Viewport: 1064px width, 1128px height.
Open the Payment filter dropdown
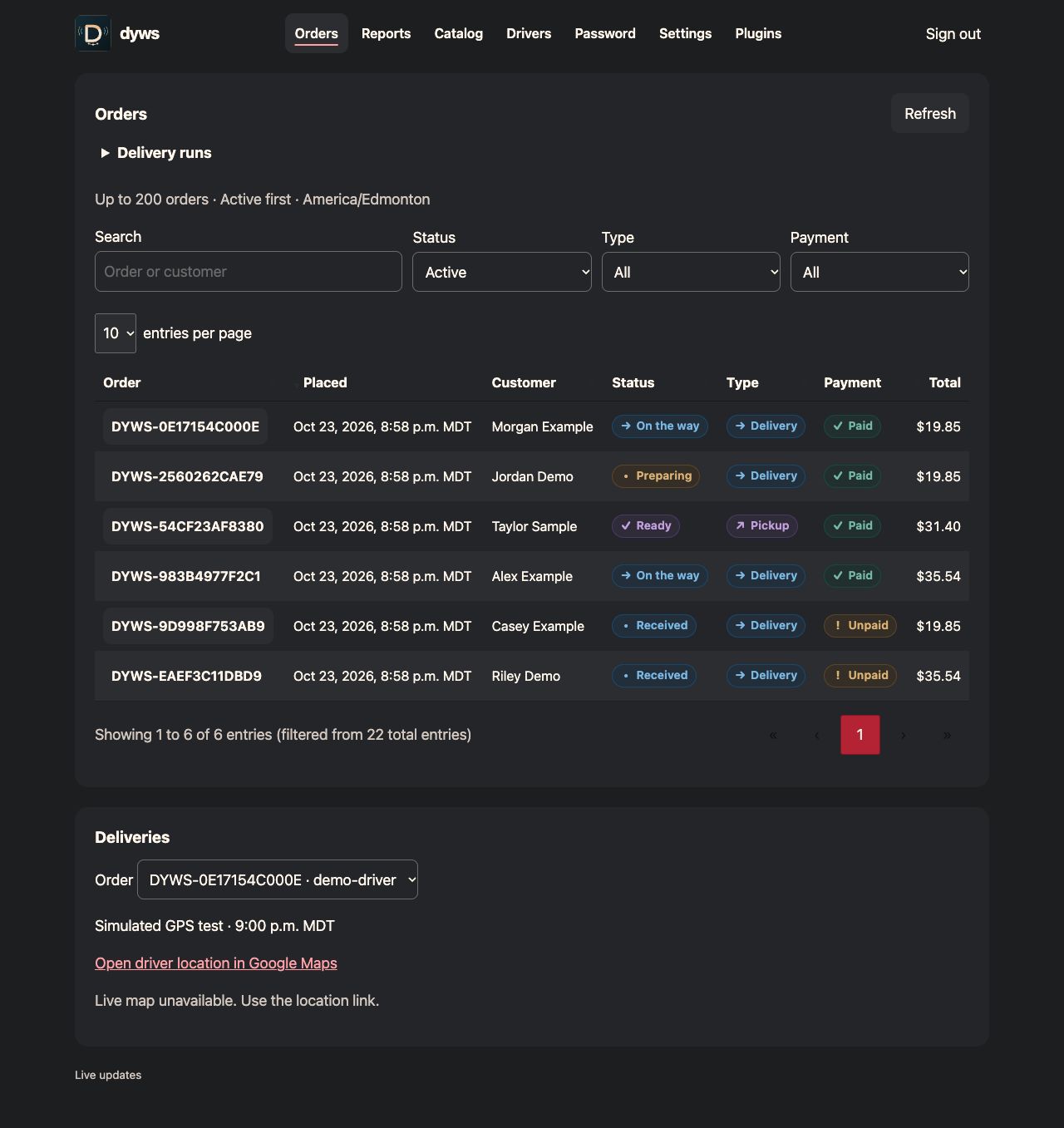click(x=879, y=272)
